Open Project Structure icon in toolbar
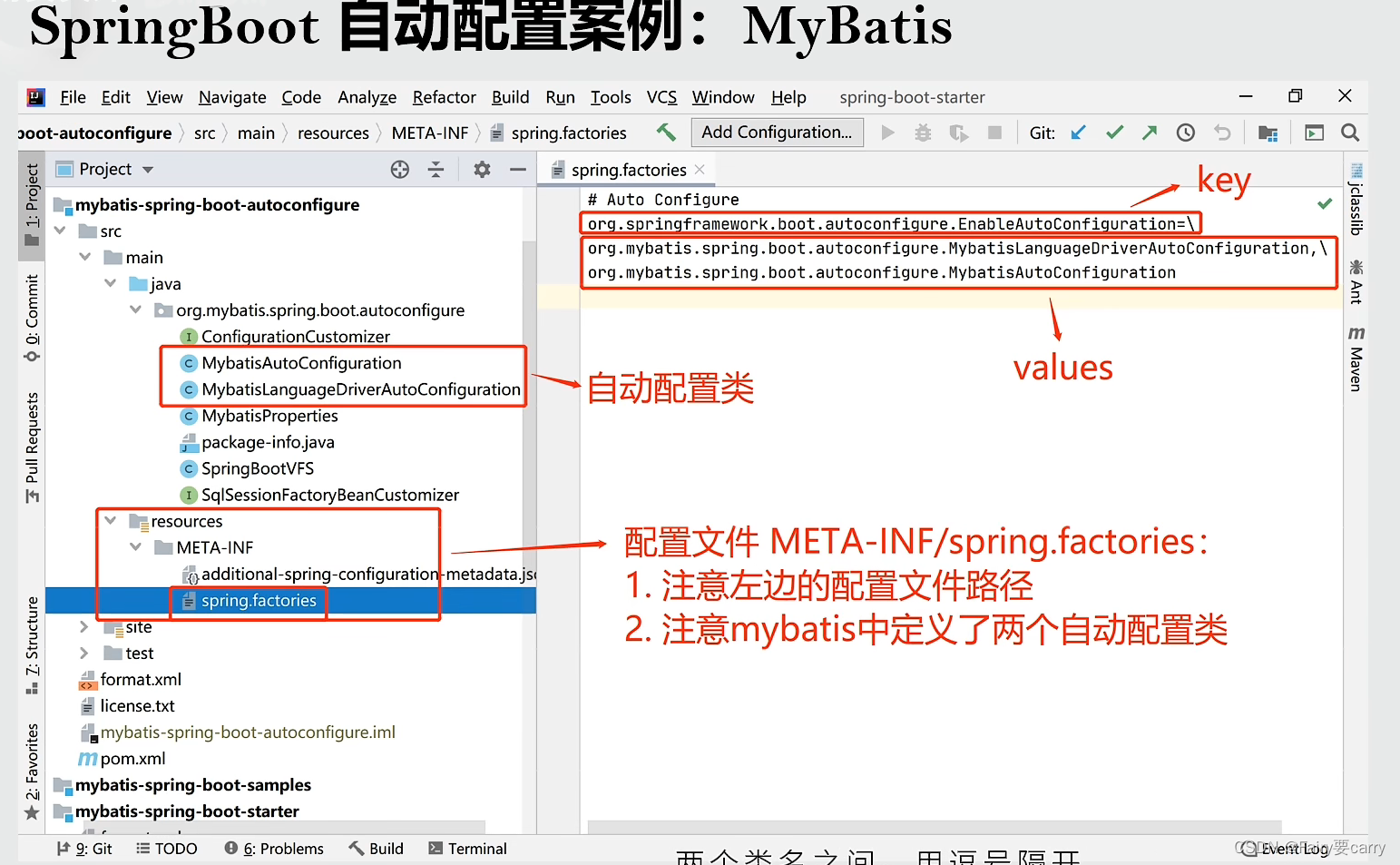Image resolution: width=1400 pixels, height=865 pixels. (1268, 133)
